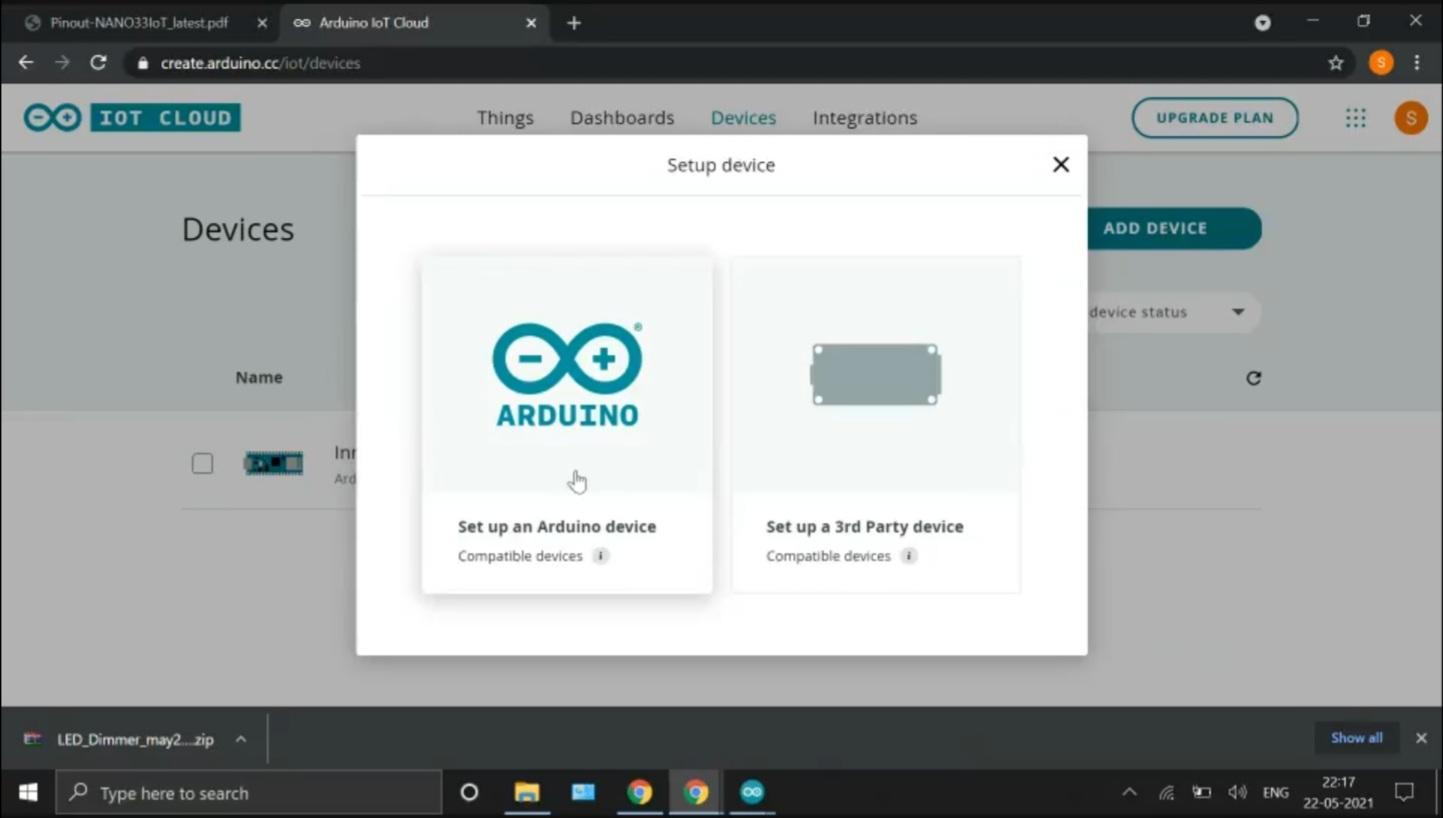This screenshot has width=1443, height=818.
Task: Click the Name column header
Action: tap(259, 377)
